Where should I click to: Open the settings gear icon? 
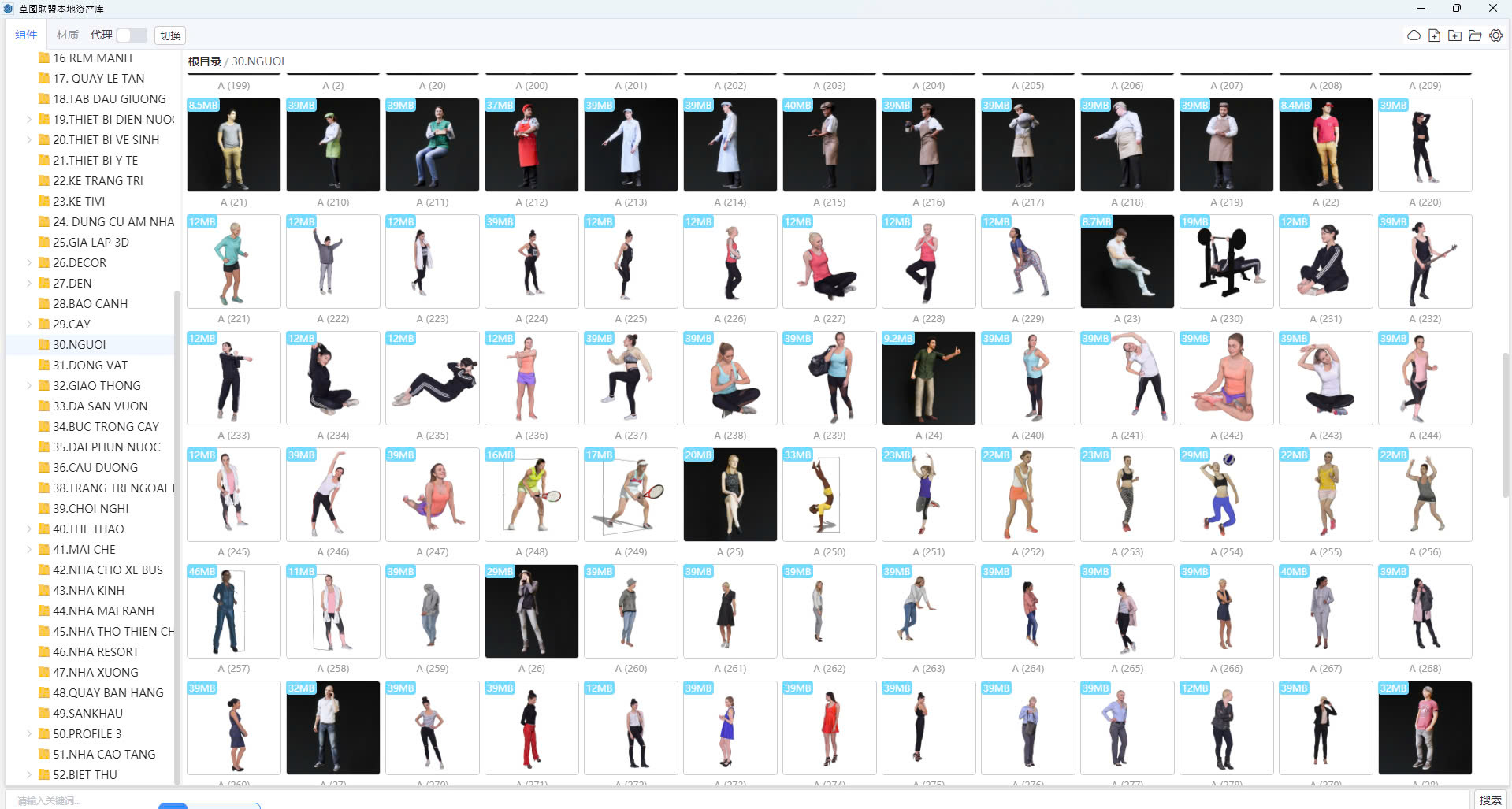(x=1495, y=35)
